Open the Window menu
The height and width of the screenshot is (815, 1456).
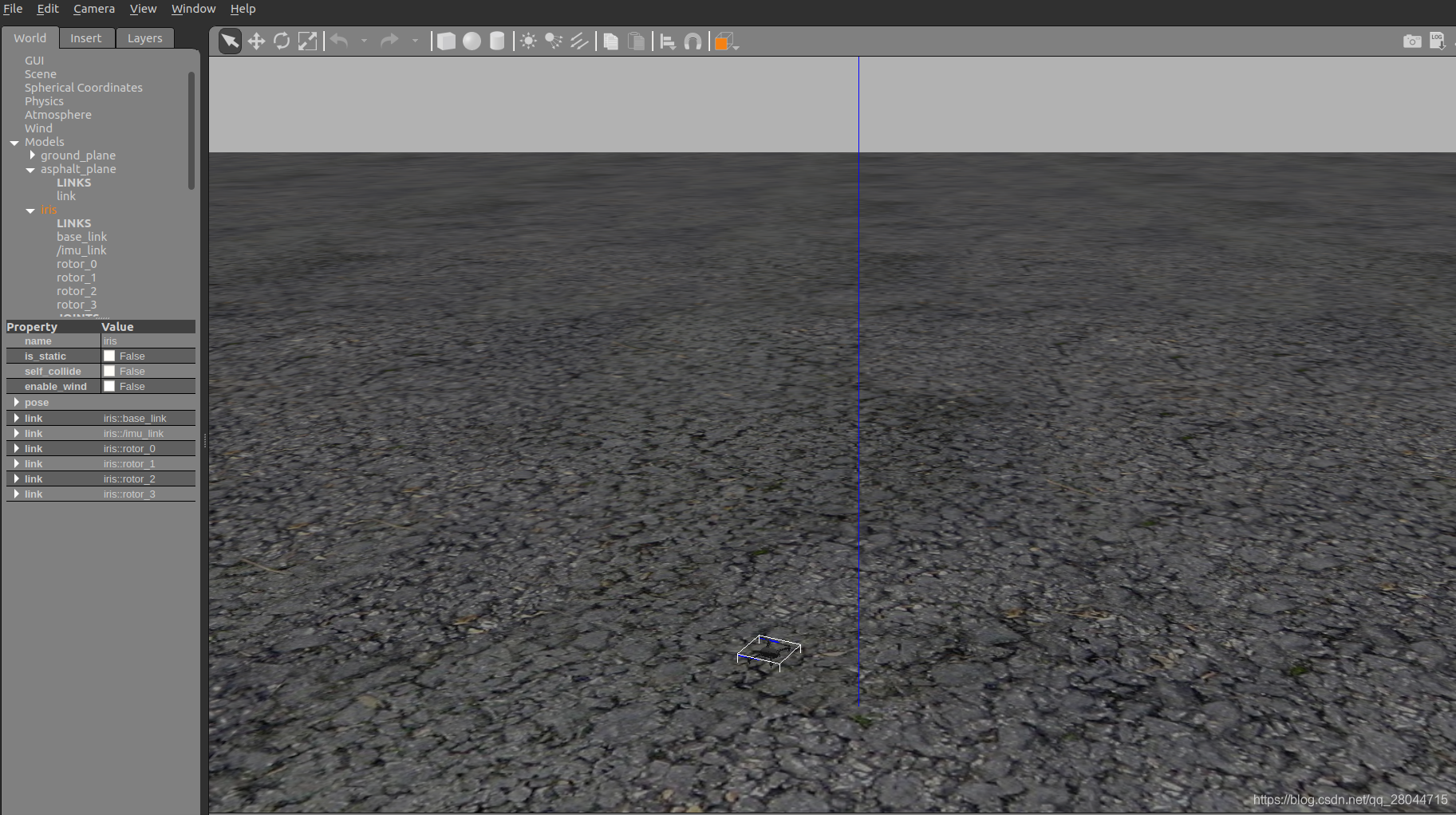(x=194, y=9)
